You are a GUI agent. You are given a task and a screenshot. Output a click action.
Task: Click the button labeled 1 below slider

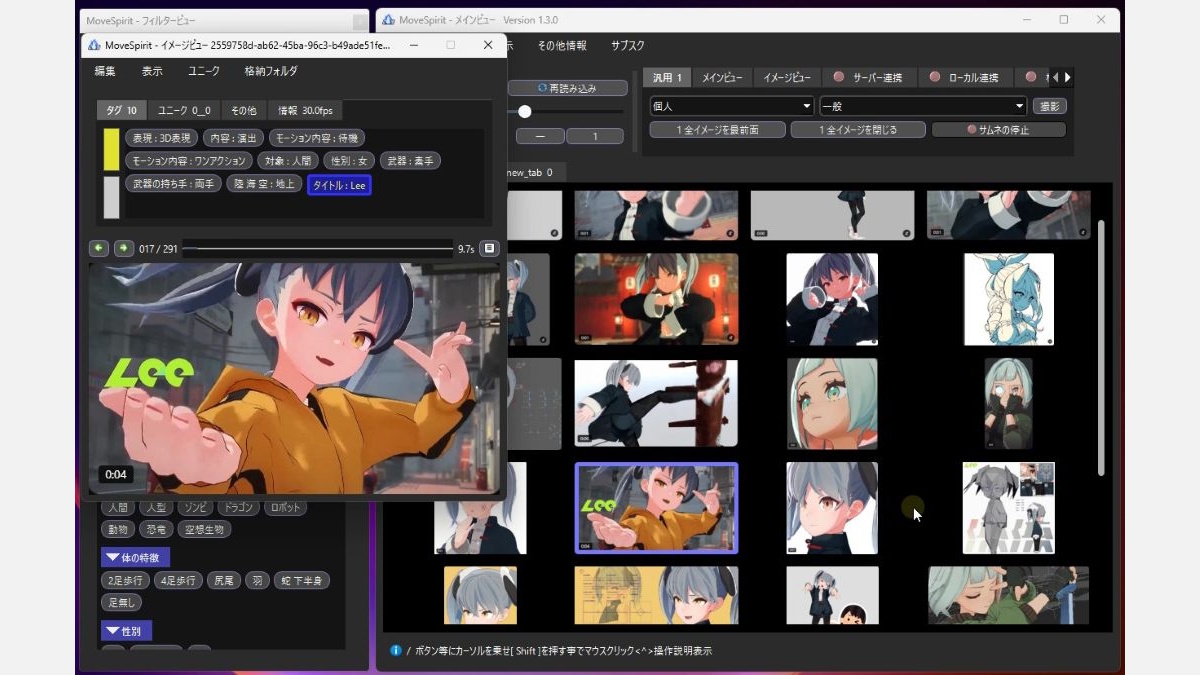[x=595, y=136]
